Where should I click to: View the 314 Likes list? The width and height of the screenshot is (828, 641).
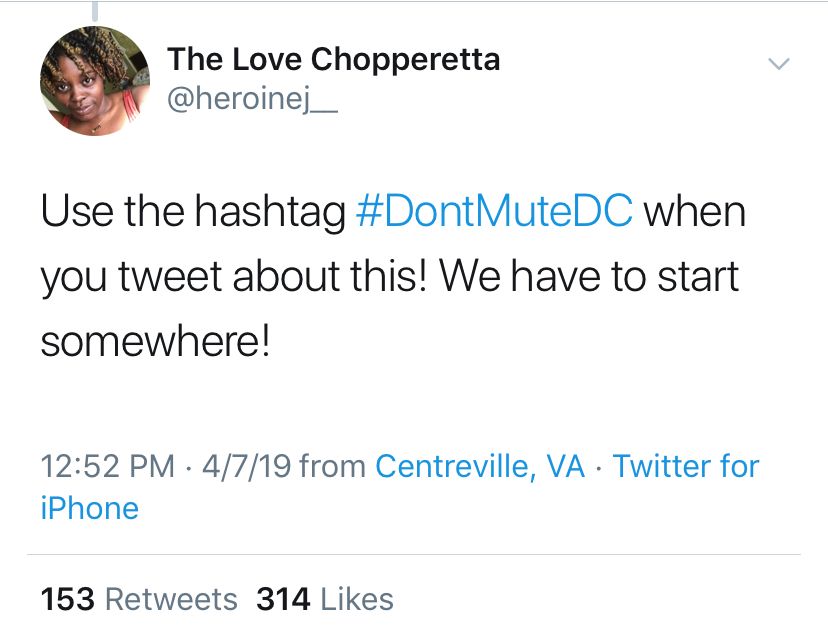coord(325,599)
